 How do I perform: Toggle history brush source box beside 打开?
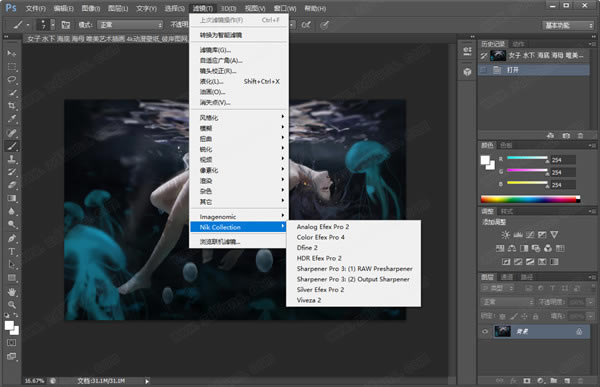tap(484, 70)
